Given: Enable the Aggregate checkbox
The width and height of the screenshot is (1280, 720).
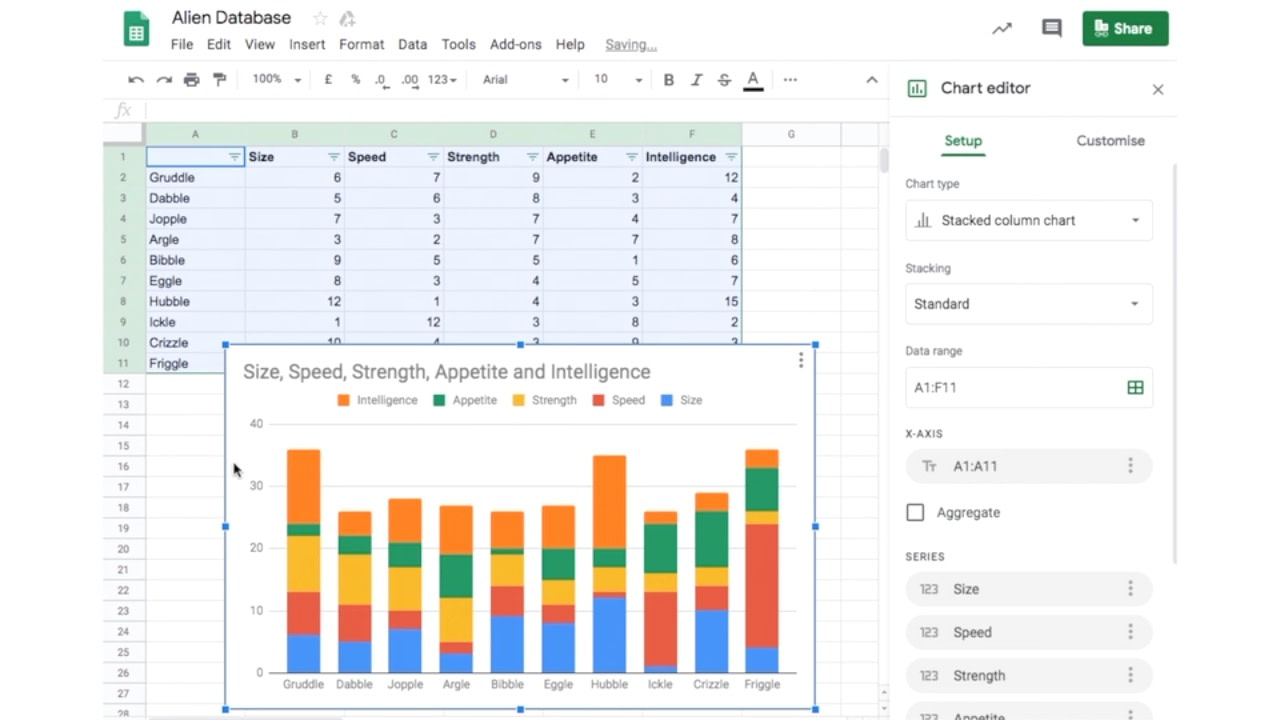Looking at the screenshot, I should click(x=915, y=512).
